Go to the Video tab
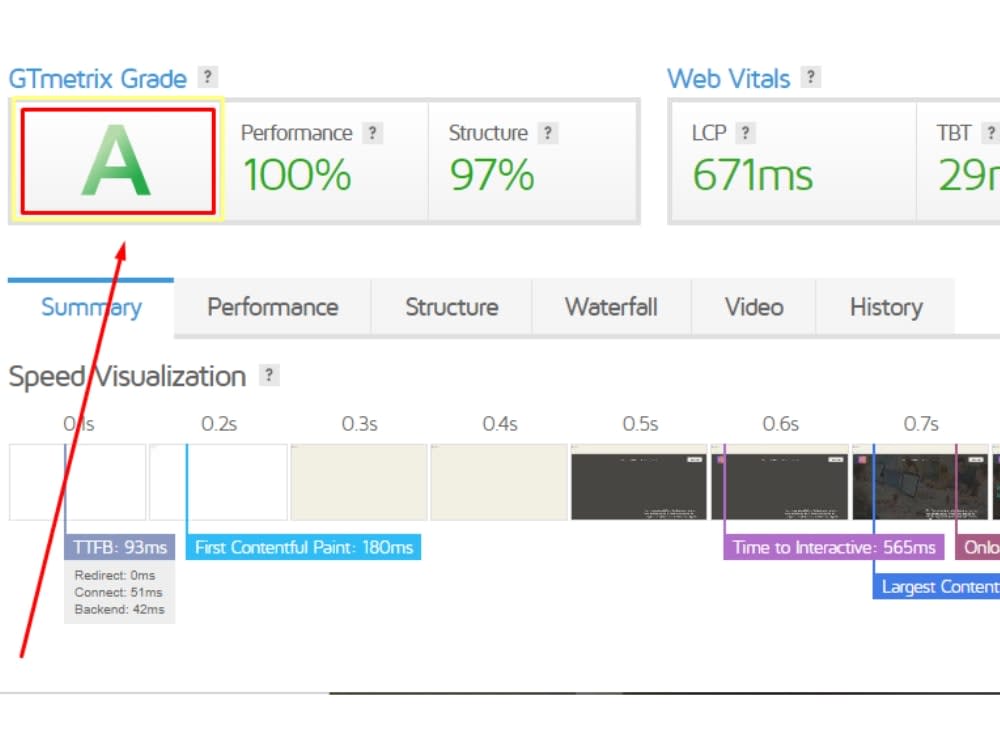The width and height of the screenshot is (1000, 750). coord(754,307)
